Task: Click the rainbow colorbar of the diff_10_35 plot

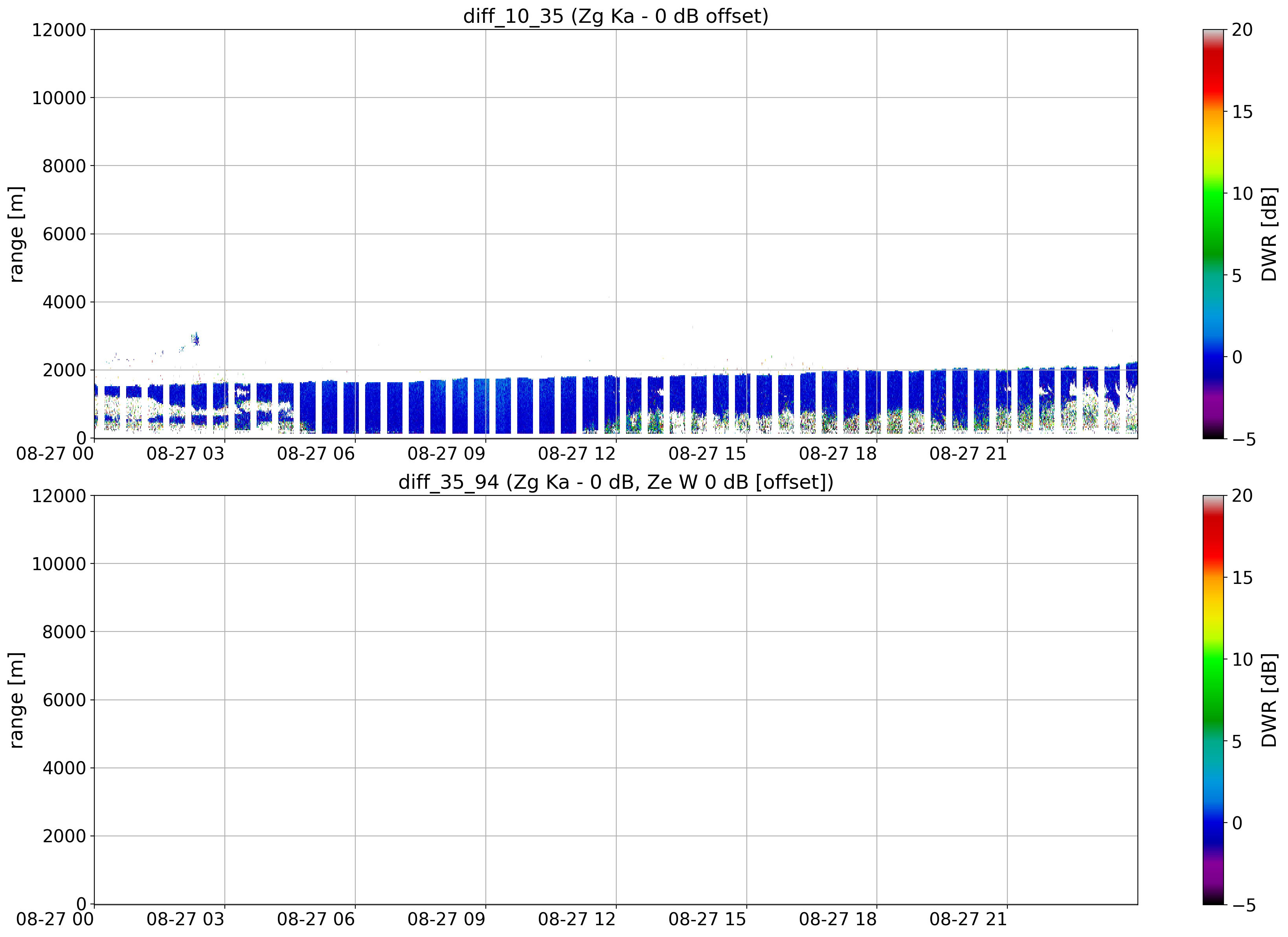Action: [1213, 234]
